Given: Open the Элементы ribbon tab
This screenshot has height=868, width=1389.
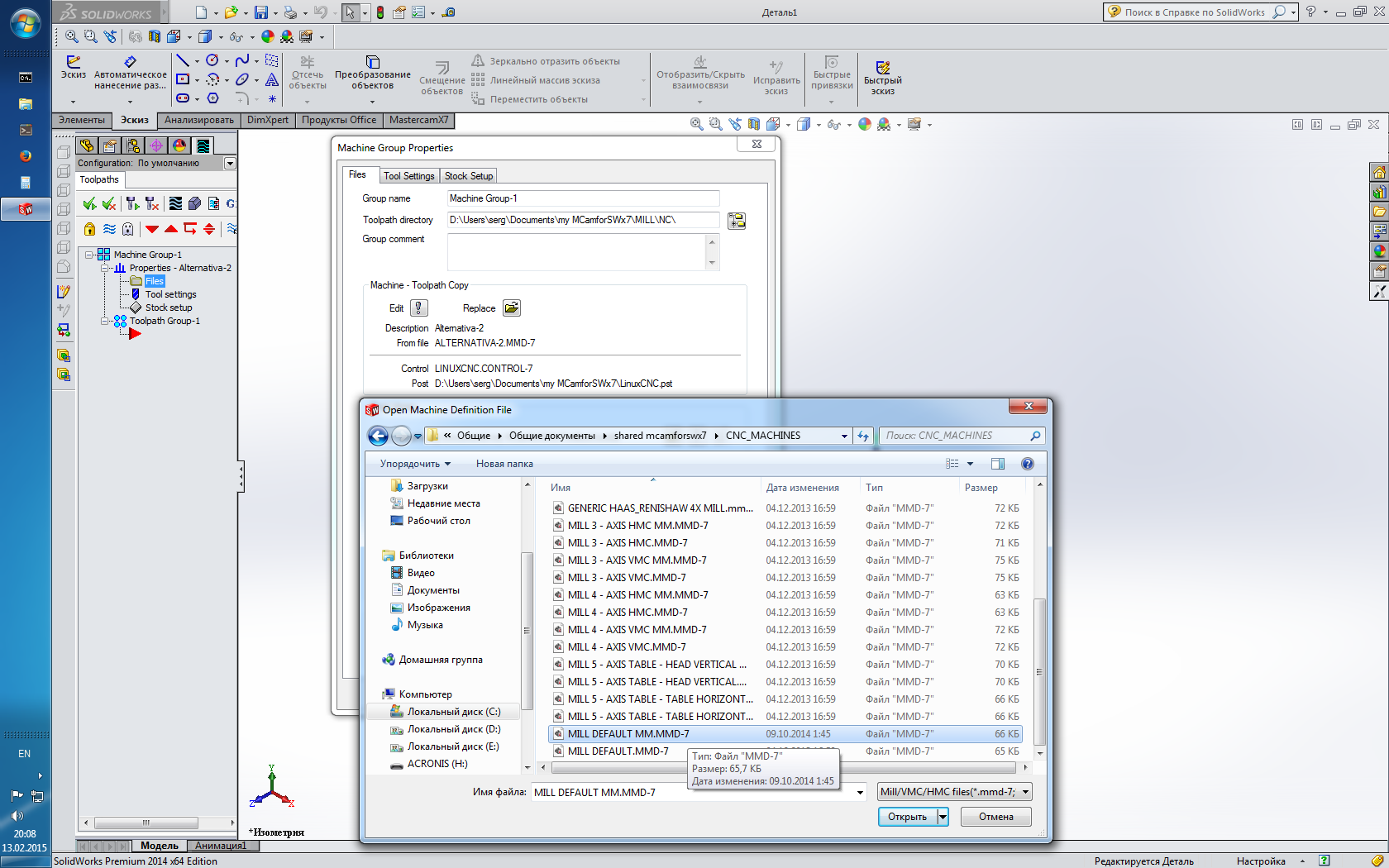Looking at the screenshot, I should coord(82,121).
